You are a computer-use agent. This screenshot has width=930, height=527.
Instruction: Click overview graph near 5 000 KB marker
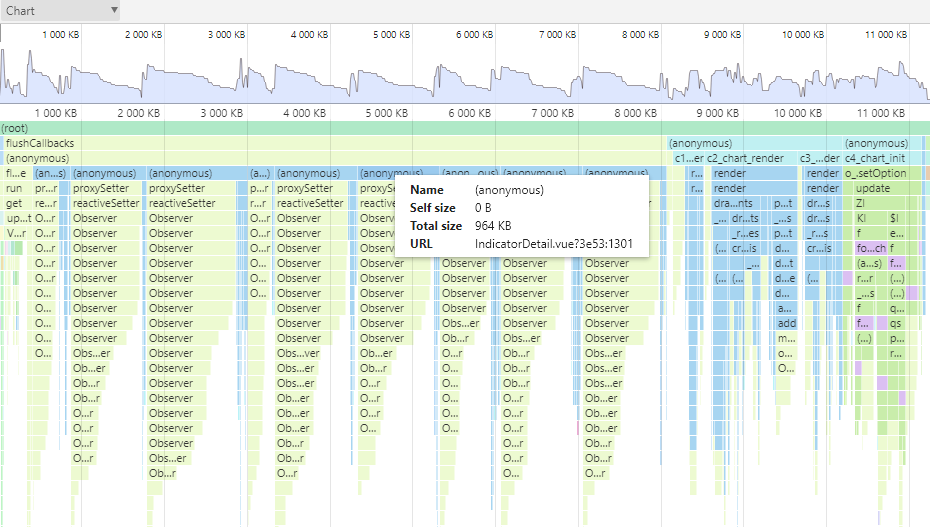(x=391, y=74)
